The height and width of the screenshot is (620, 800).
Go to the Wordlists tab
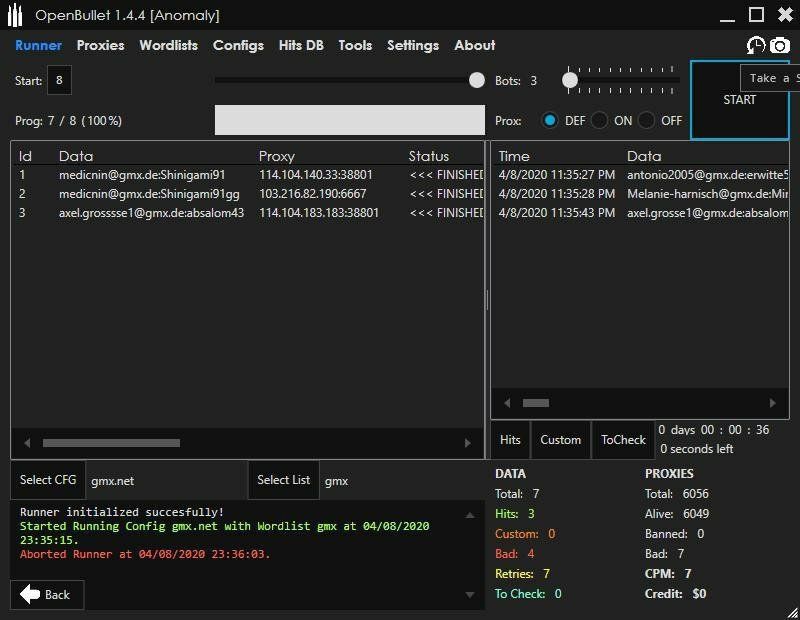[168, 45]
